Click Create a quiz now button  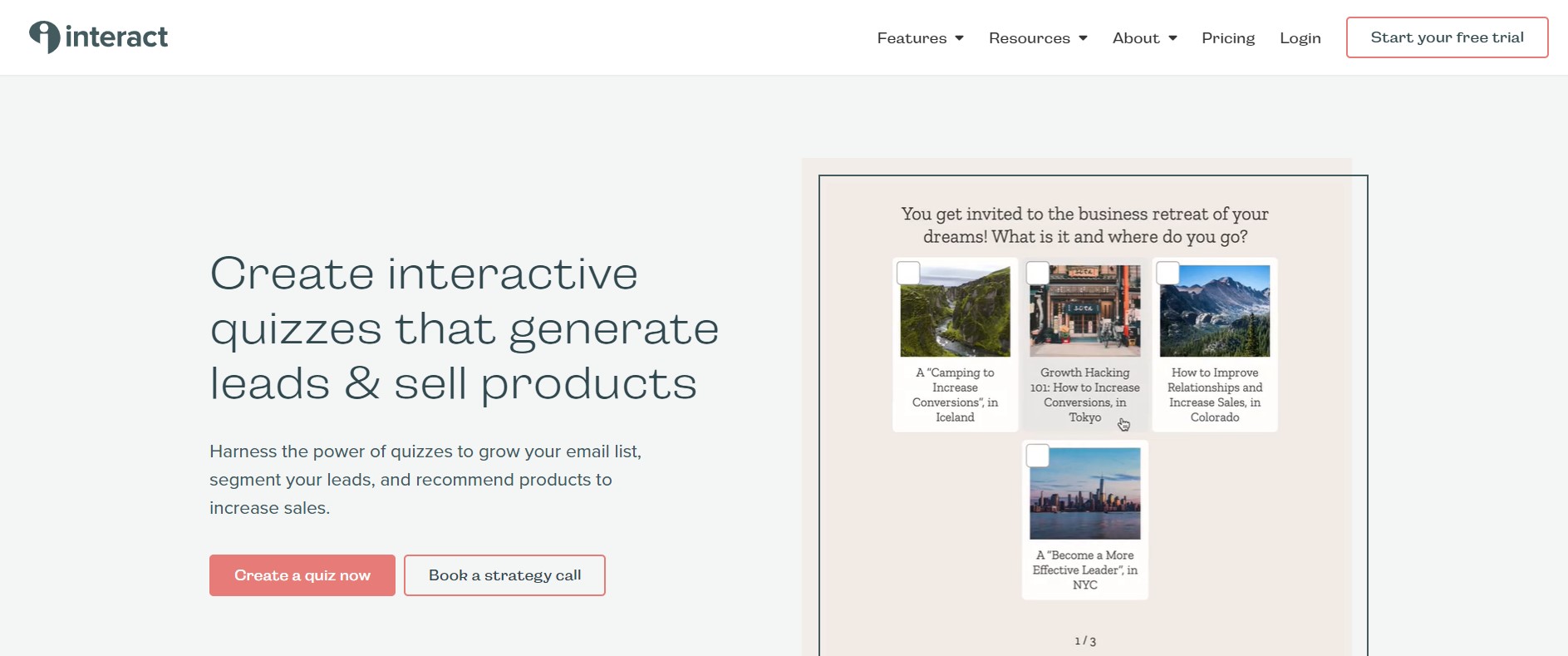tap(302, 575)
